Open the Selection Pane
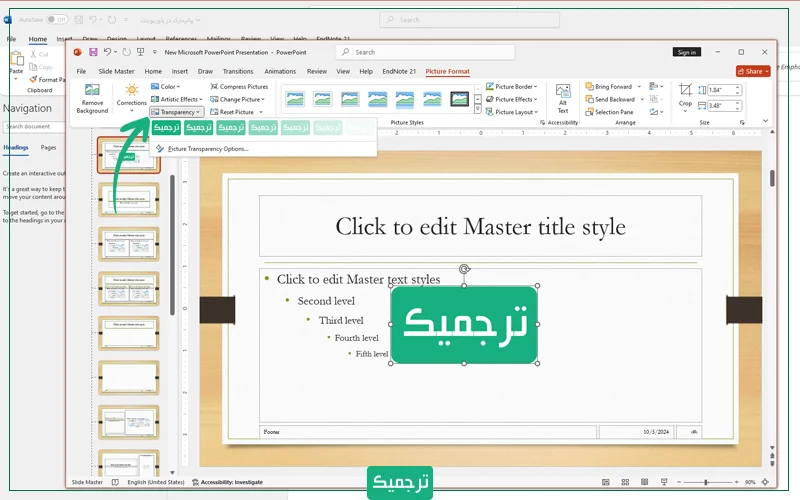The height and width of the screenshot is (500, 800). click(x=610, y=112)
